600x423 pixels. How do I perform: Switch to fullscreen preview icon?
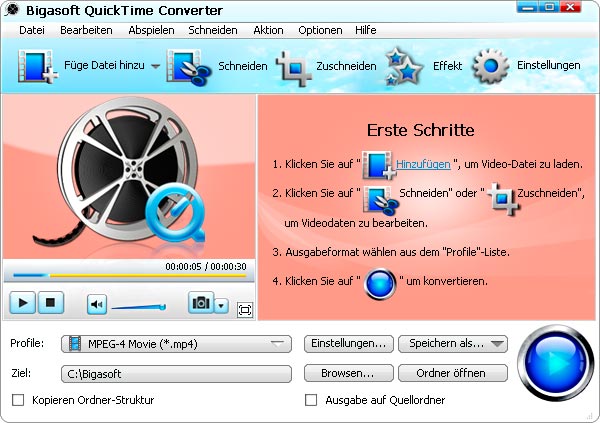tap(245, 309)
